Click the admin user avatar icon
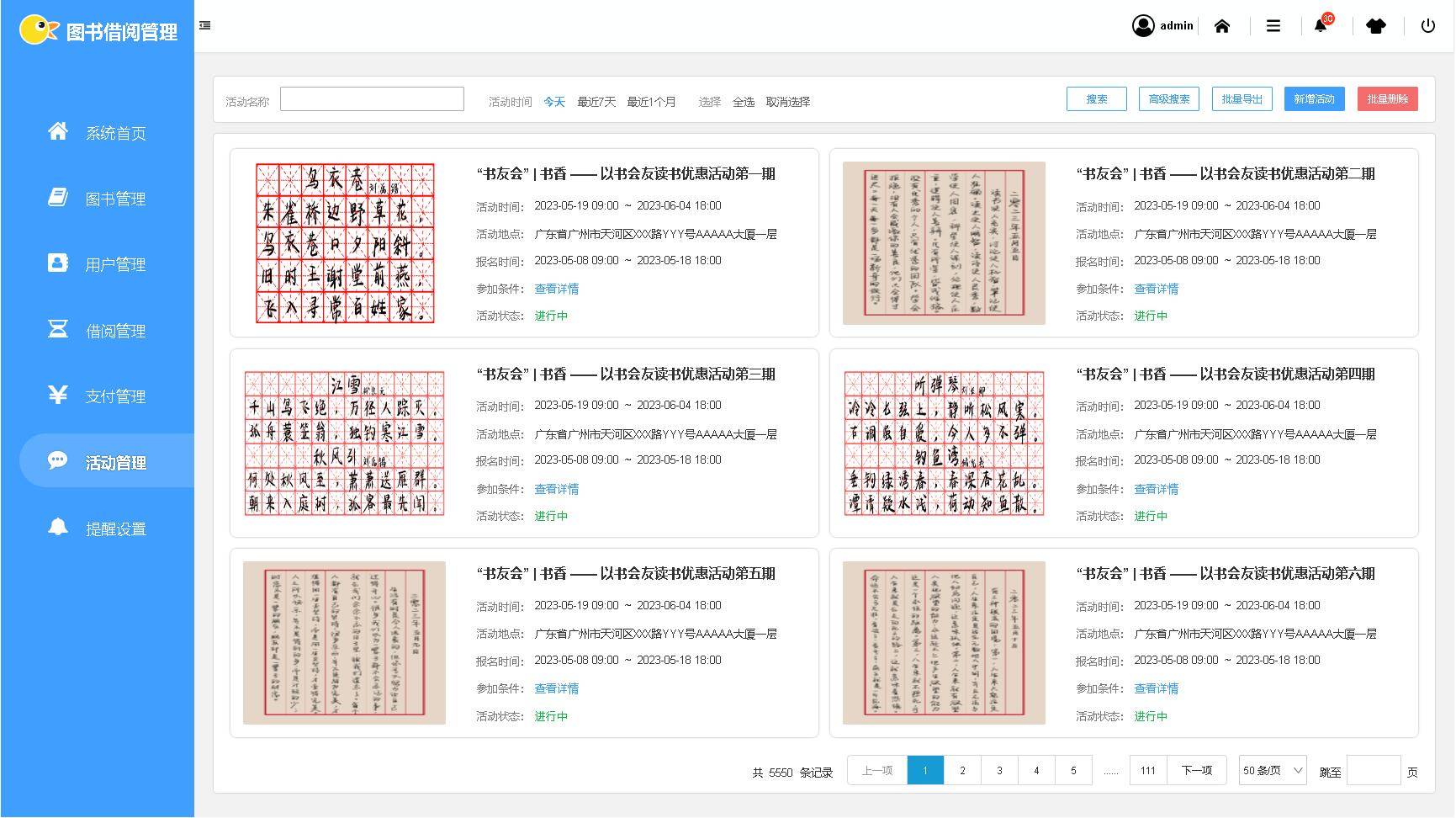The image size is (1456, 818). click(1142, 26)
